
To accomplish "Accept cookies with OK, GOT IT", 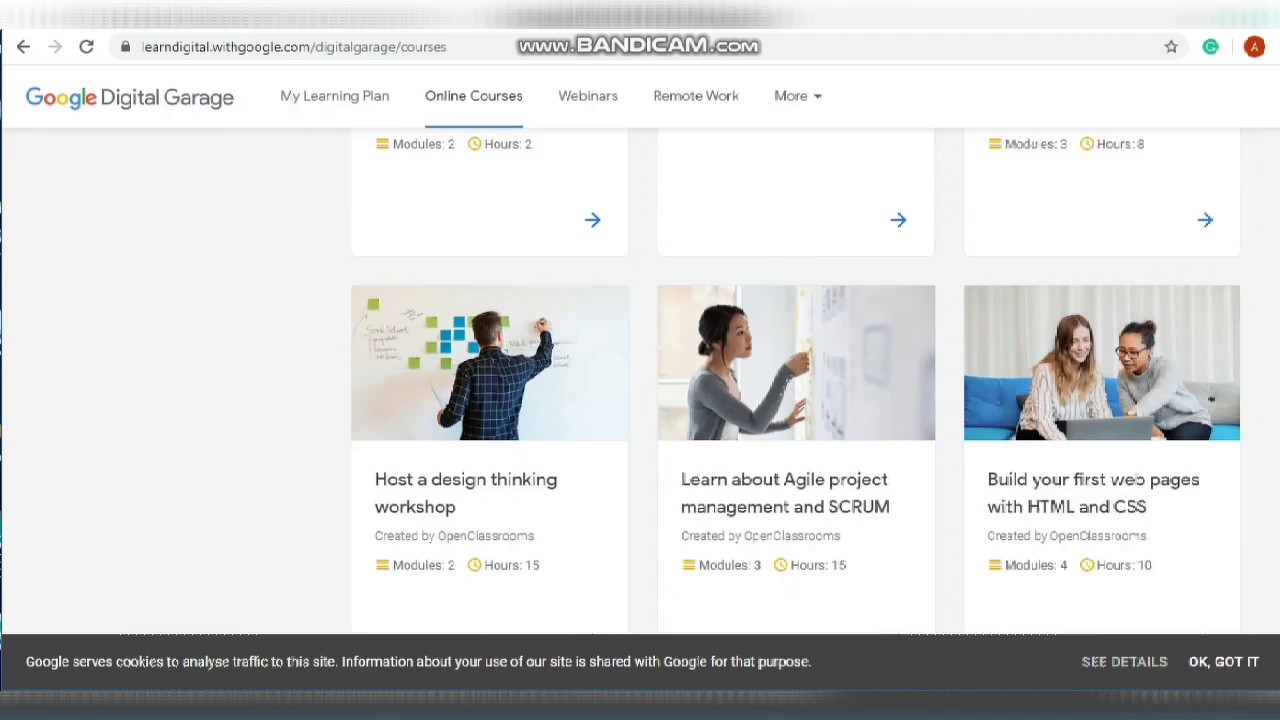I will pos(1224,662).
